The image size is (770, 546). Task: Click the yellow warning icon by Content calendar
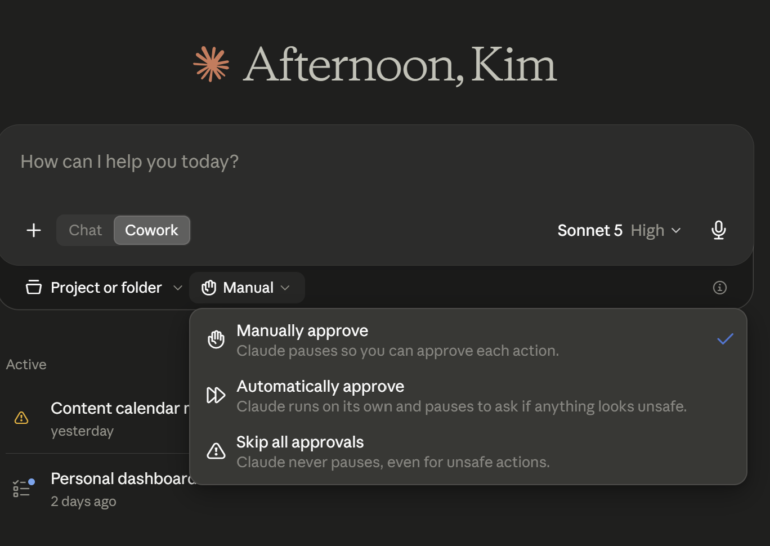(21, 418)
